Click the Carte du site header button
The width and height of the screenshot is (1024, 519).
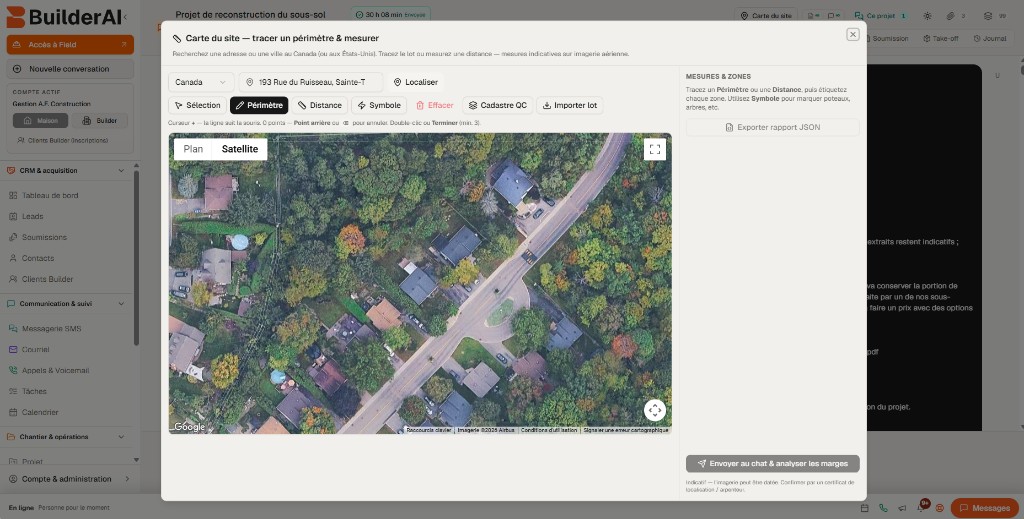pyautogui.click(x=765, y=16)
